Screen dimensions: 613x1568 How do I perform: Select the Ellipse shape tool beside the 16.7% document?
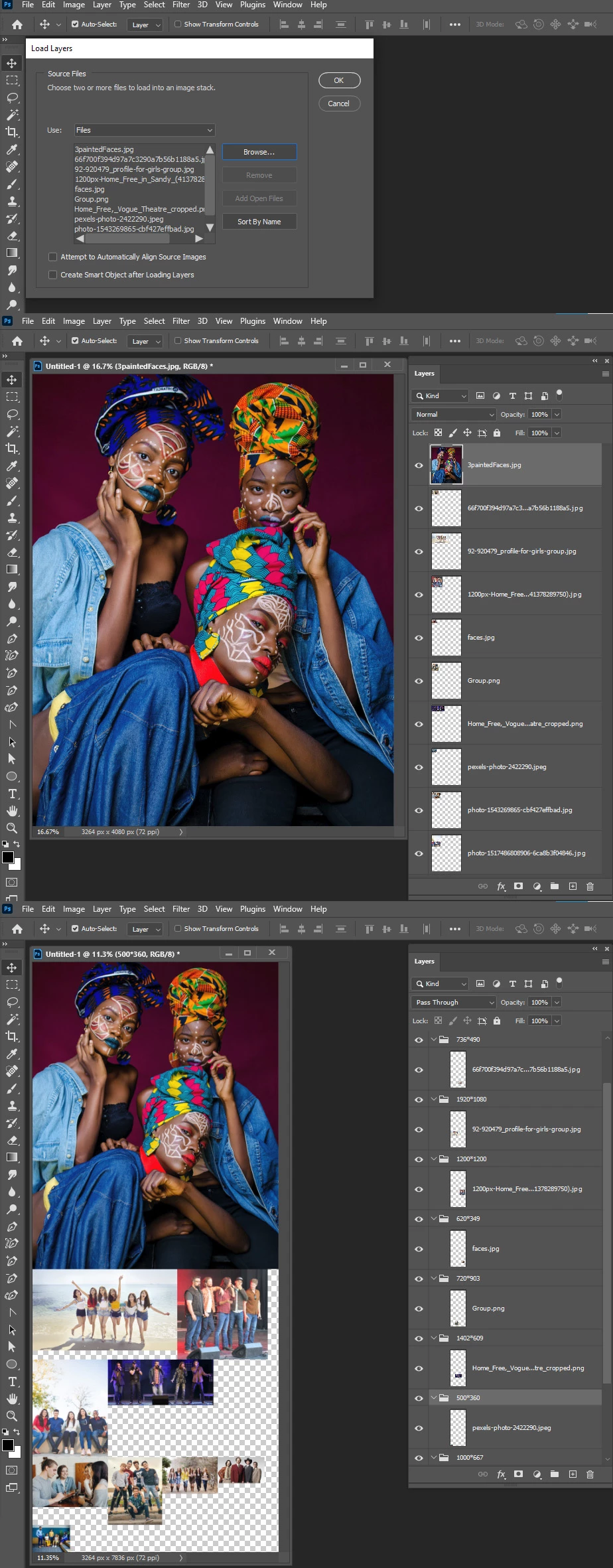(12, 776)
